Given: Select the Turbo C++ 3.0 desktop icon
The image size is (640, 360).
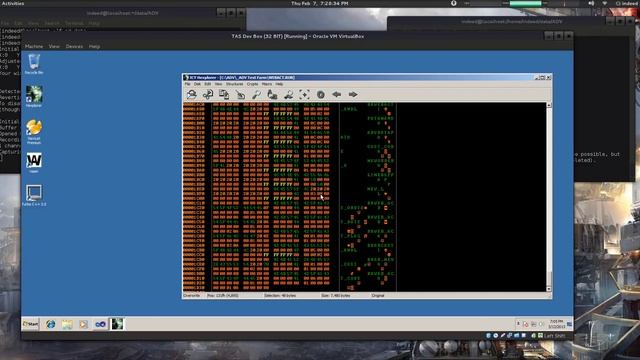Looking at the screenshot, I should [x=34, y=195].
